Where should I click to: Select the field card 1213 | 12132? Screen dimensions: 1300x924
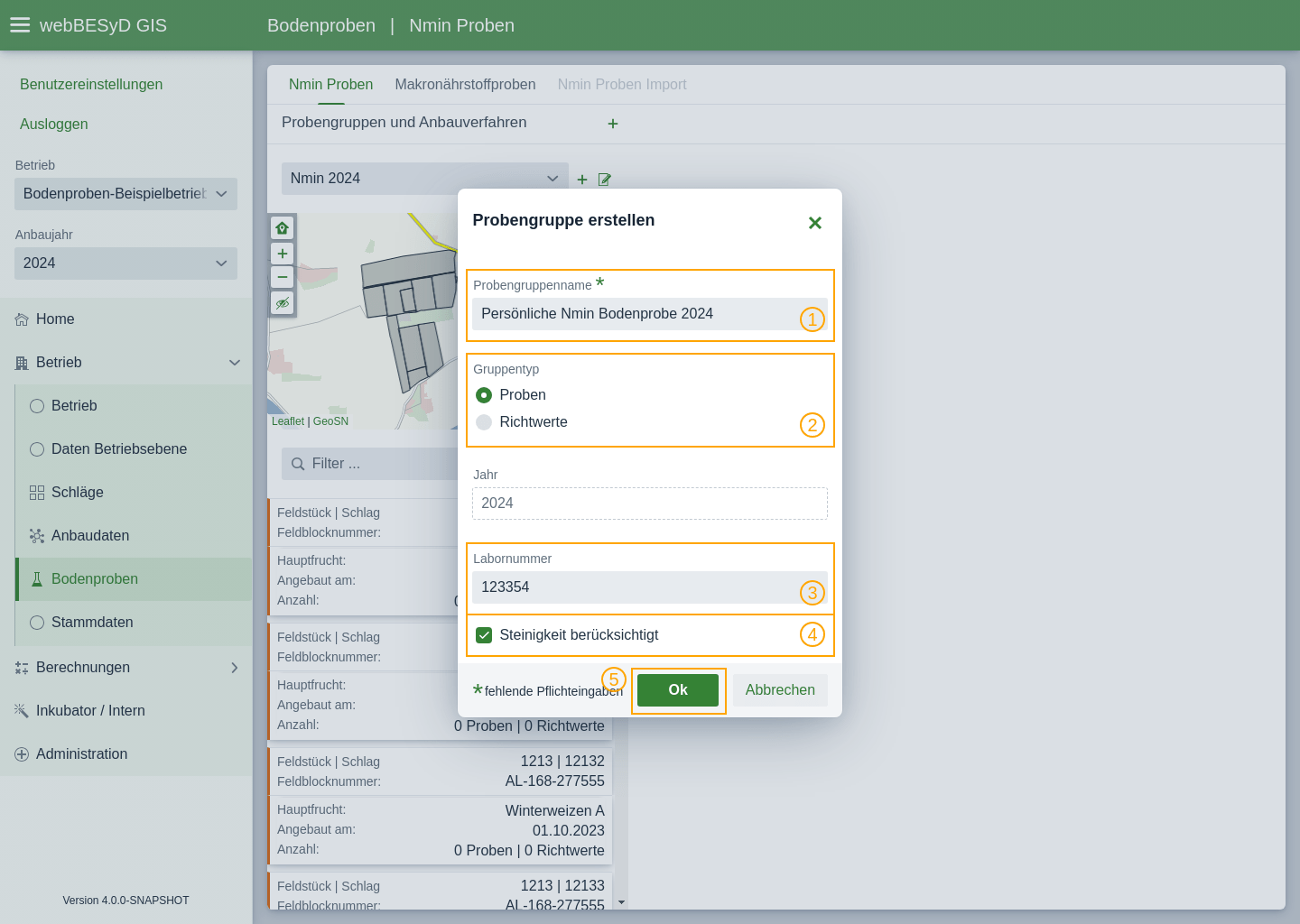click(x=441, y=807)
